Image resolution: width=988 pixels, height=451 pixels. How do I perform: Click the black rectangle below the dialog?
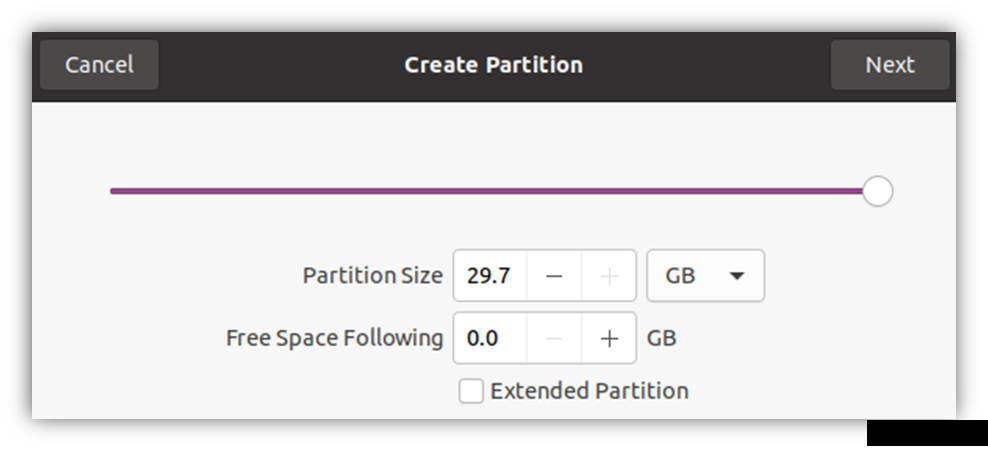point(928,433)
